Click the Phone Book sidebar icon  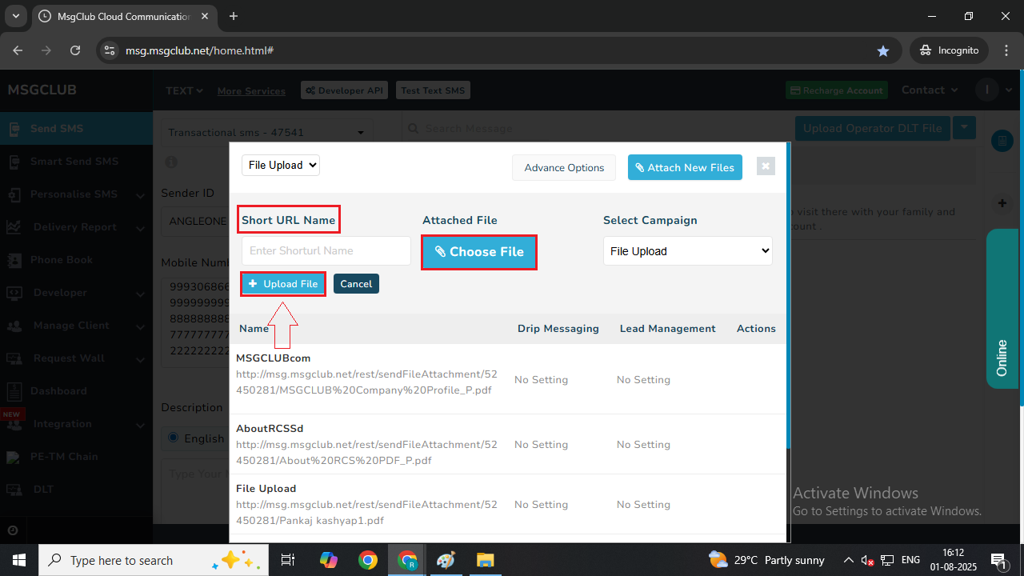pyautogui.click(x=14, y=260)
